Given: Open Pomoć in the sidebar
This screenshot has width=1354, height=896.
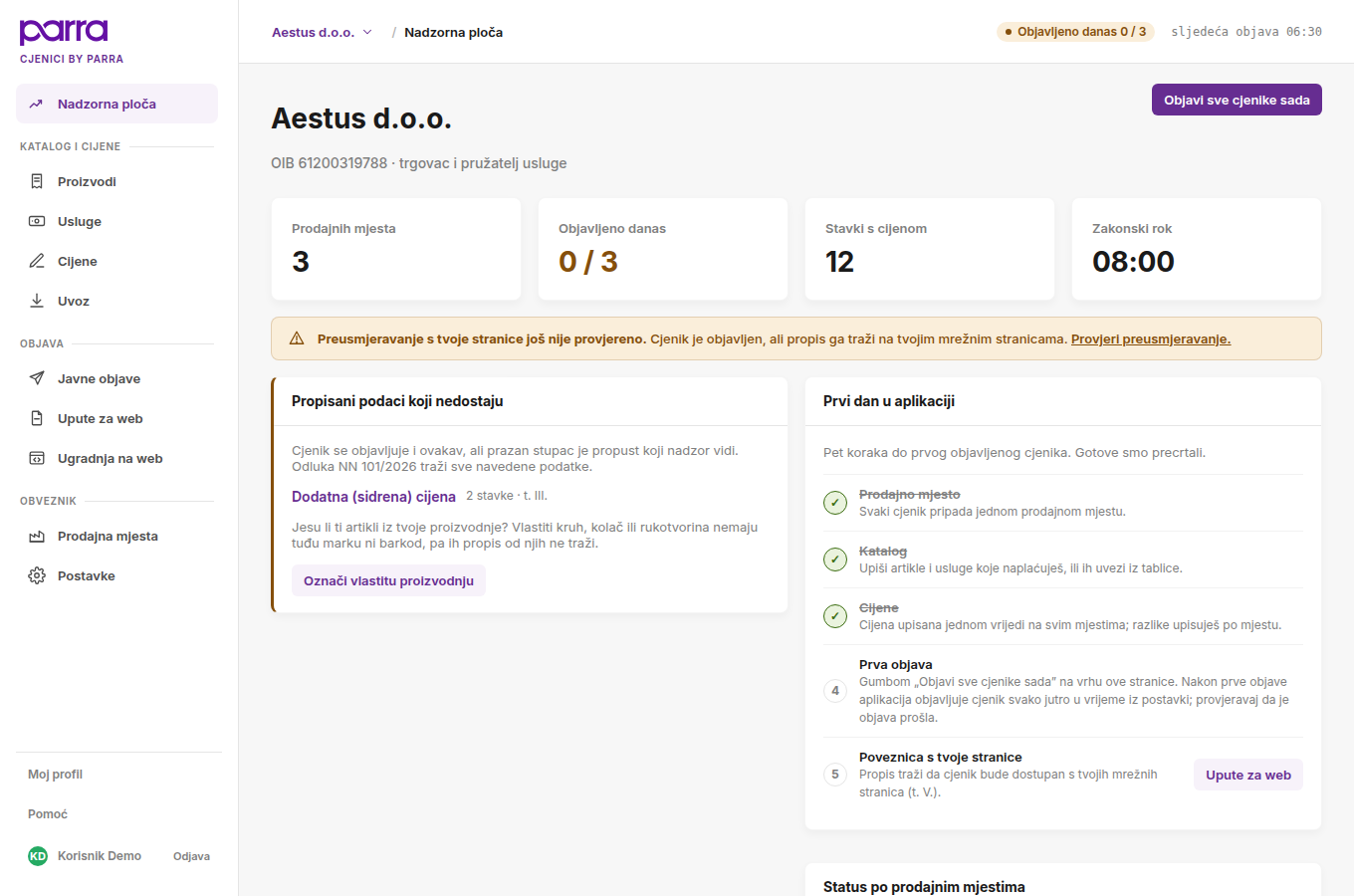Looking at the screenshot, I should pos(48,814).
